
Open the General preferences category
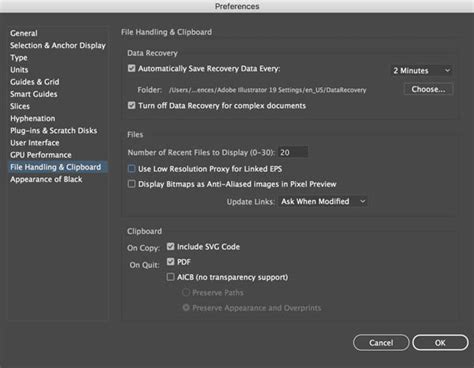[24, 33]
